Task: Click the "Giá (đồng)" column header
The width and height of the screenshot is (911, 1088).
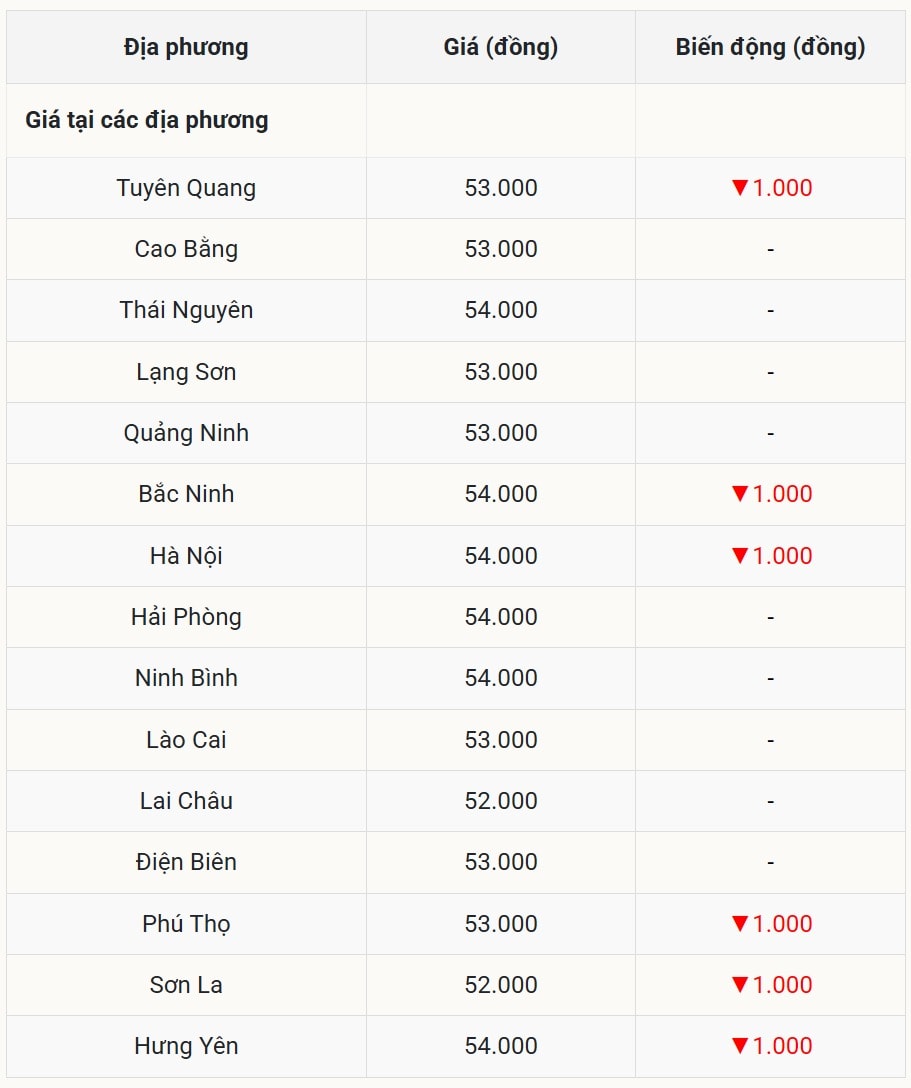Action: coord(500,47)
